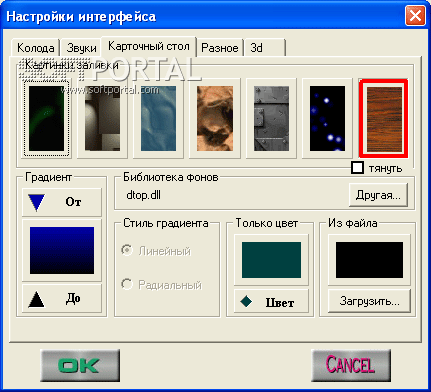
Task: Click the 'Другая...' library button
Action: coord(378,195)
